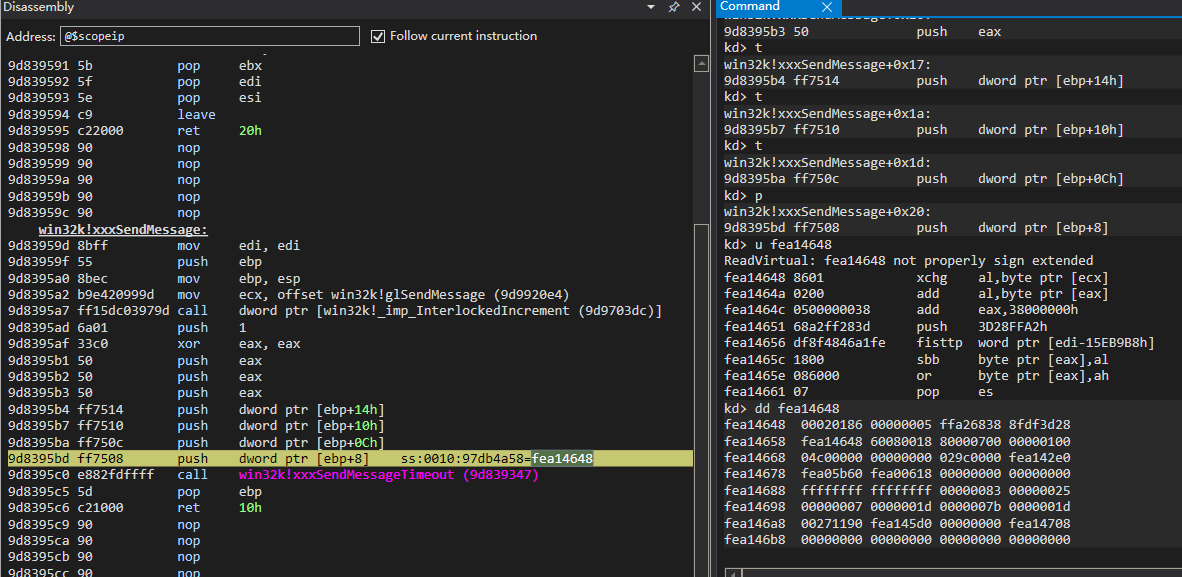Click the Disassembly panel title

click(x=38, y=7)
